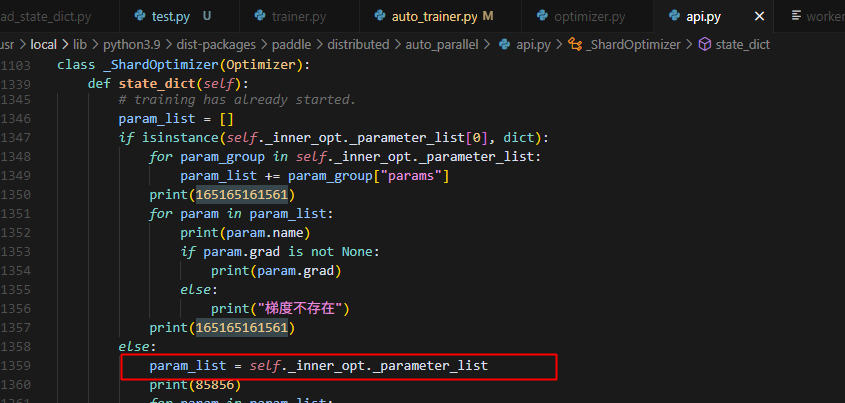Expand the auto_parallel breadcrumb segment

pos(441,44)
